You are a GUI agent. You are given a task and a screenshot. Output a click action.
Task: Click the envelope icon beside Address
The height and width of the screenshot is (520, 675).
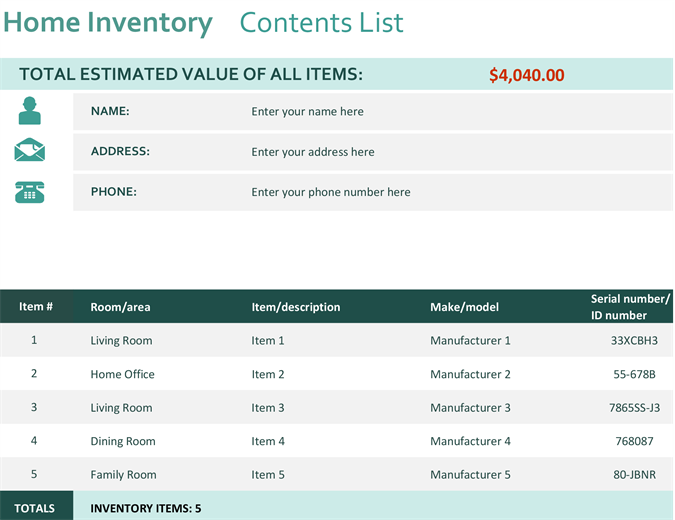pyautogui.click(x=30, y=151)
